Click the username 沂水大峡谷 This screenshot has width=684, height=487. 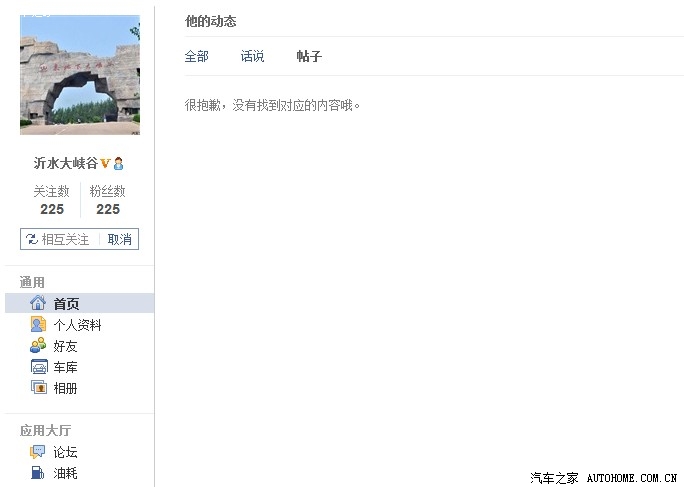coord(65,163)
